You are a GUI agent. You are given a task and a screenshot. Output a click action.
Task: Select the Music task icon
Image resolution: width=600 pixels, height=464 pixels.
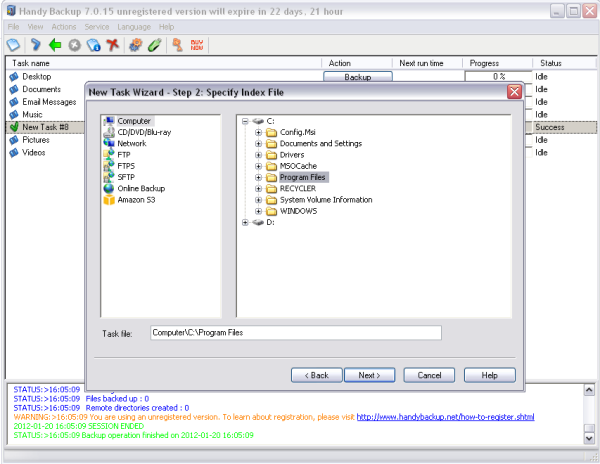[14, 115]
